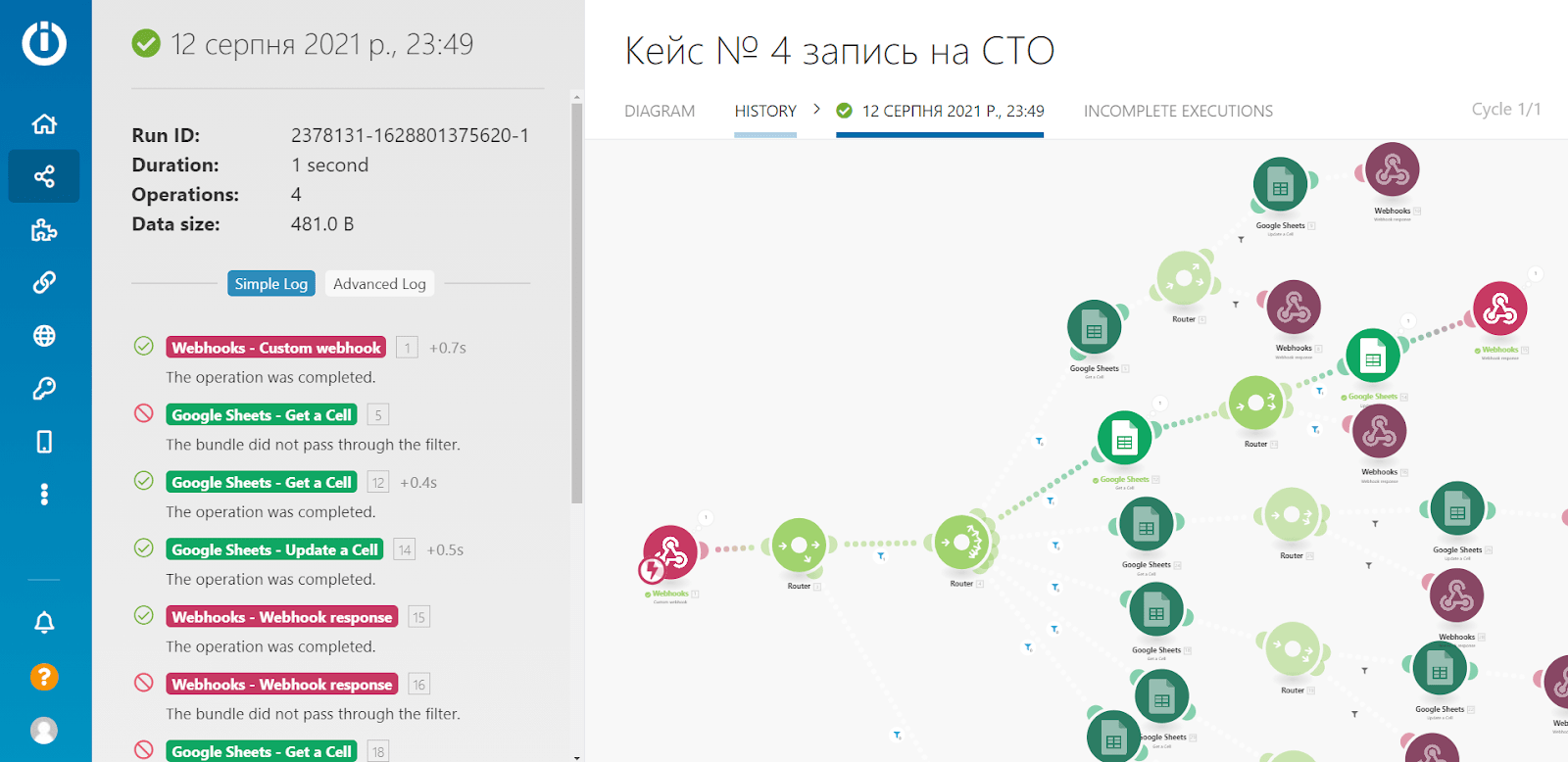This screenshot has width=1568, height=762.
Task: Click the blocked status icon for module 5
Action: [144, 413]
